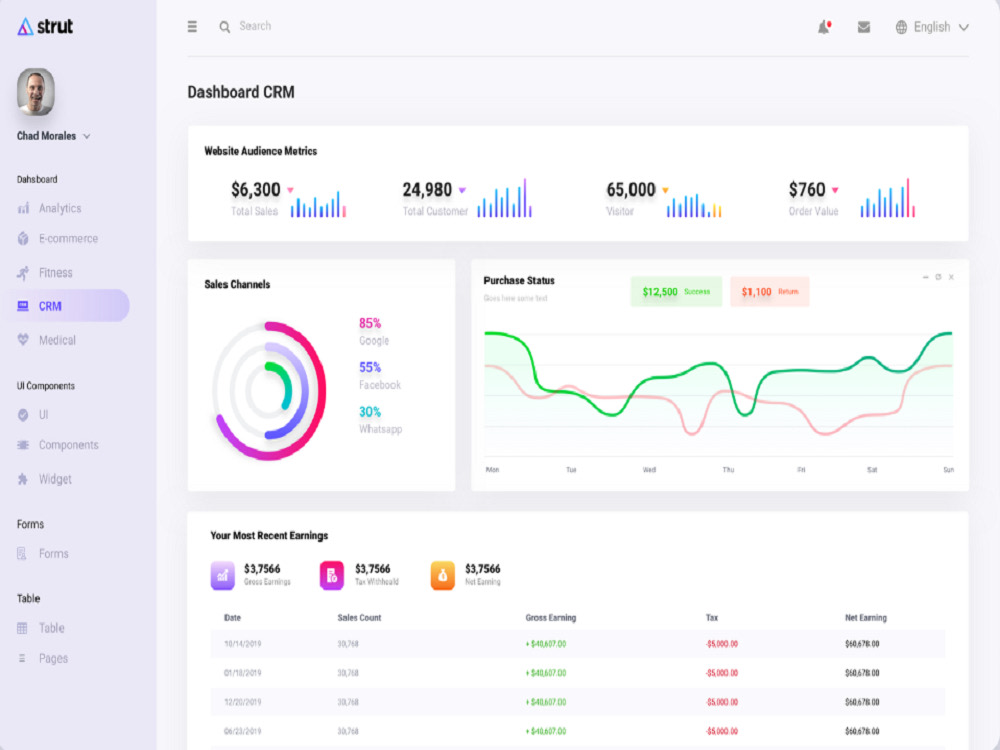
Task: Click the globe language icon
Action: point(901,27)
